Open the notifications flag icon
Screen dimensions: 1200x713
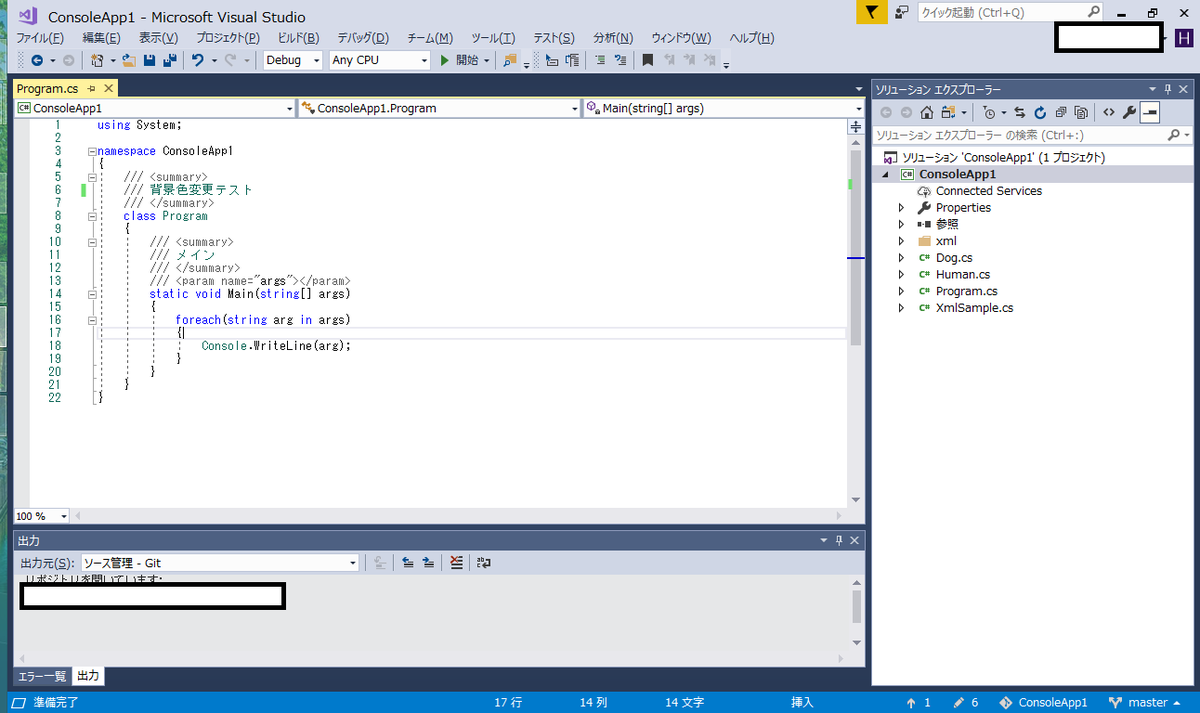(x=871, y=12)
